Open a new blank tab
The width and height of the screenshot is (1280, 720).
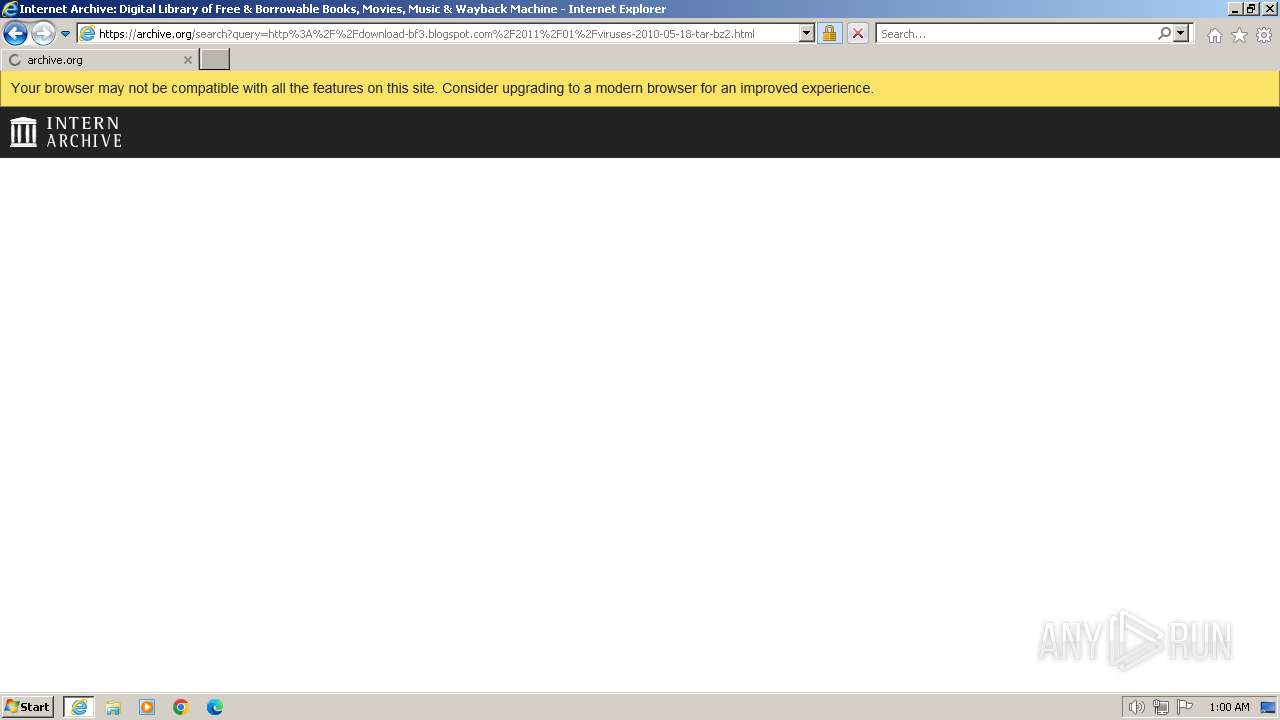215,60
